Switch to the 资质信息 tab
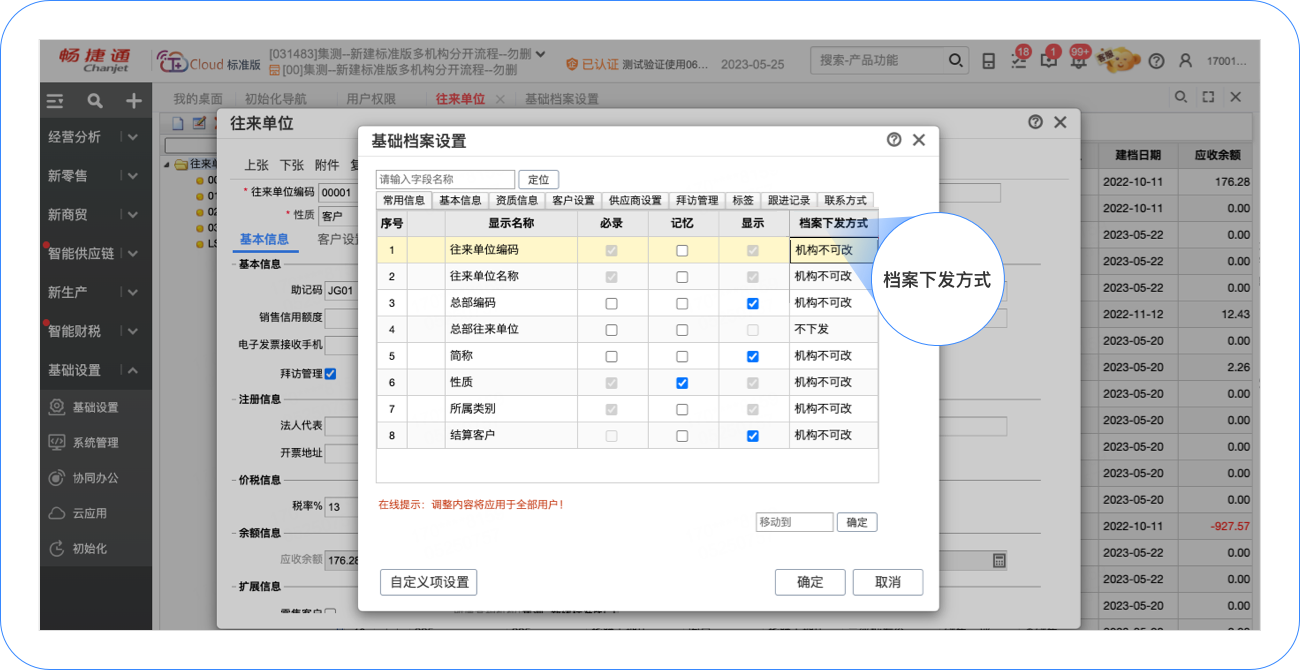This screenshot has height=670, width=1300. click(517, 200)
